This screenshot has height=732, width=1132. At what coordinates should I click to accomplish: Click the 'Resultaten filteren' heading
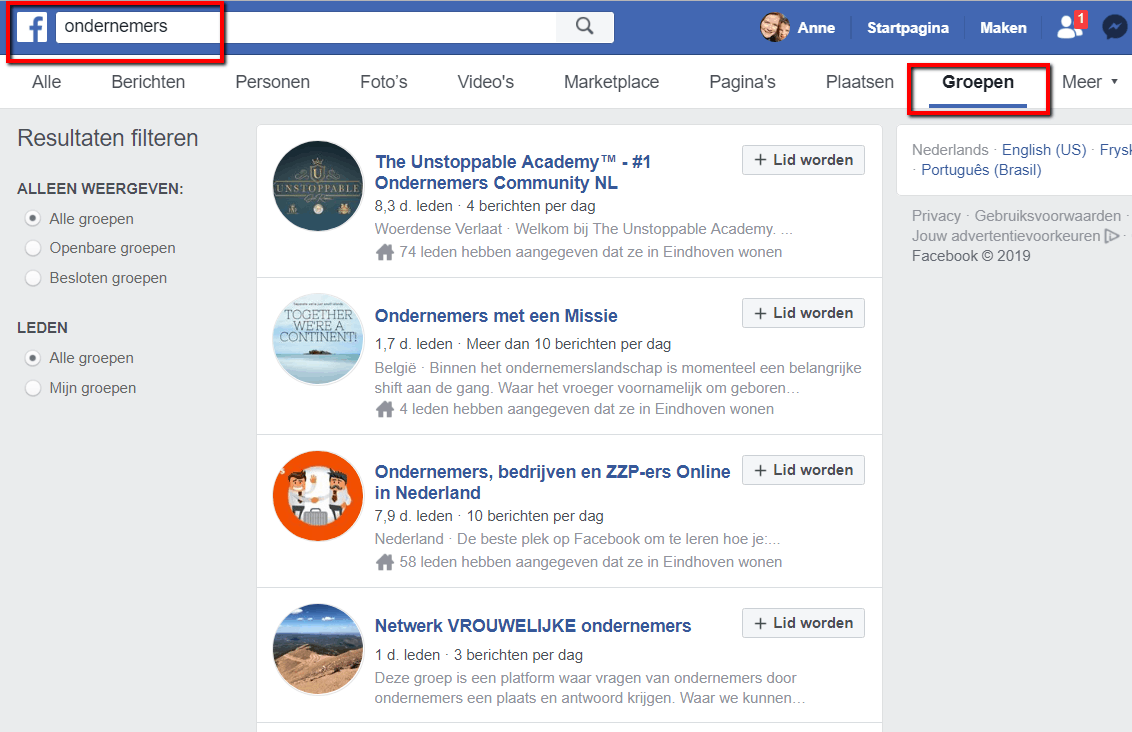108,138
